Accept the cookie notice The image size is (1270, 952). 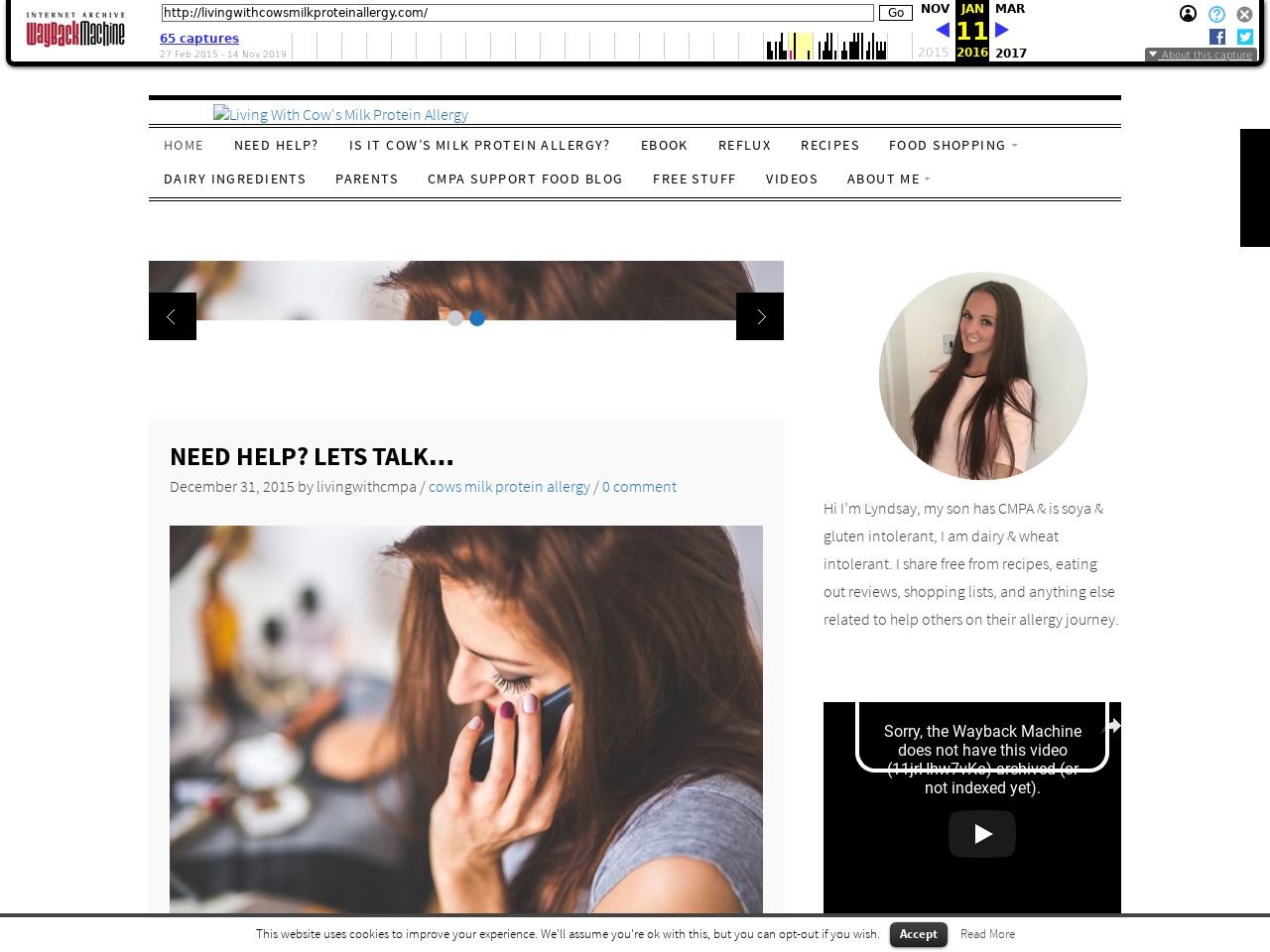918,934
